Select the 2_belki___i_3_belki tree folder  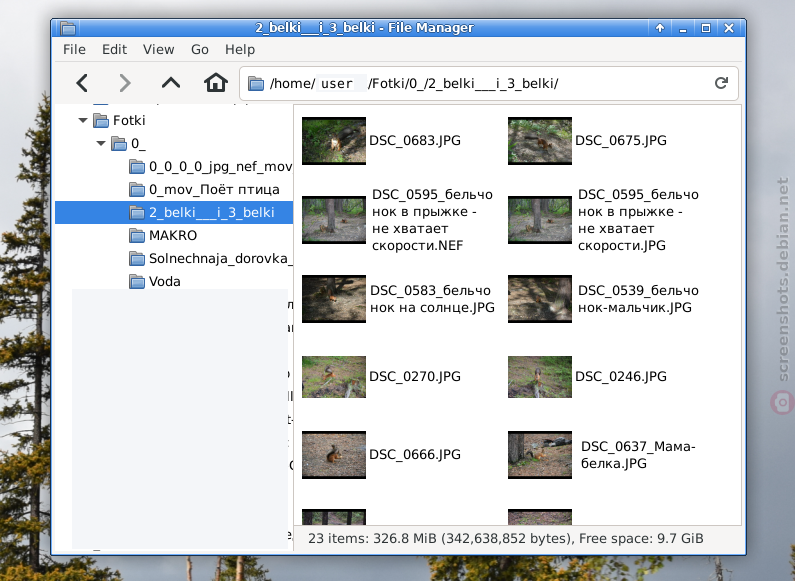coord(174,212)
